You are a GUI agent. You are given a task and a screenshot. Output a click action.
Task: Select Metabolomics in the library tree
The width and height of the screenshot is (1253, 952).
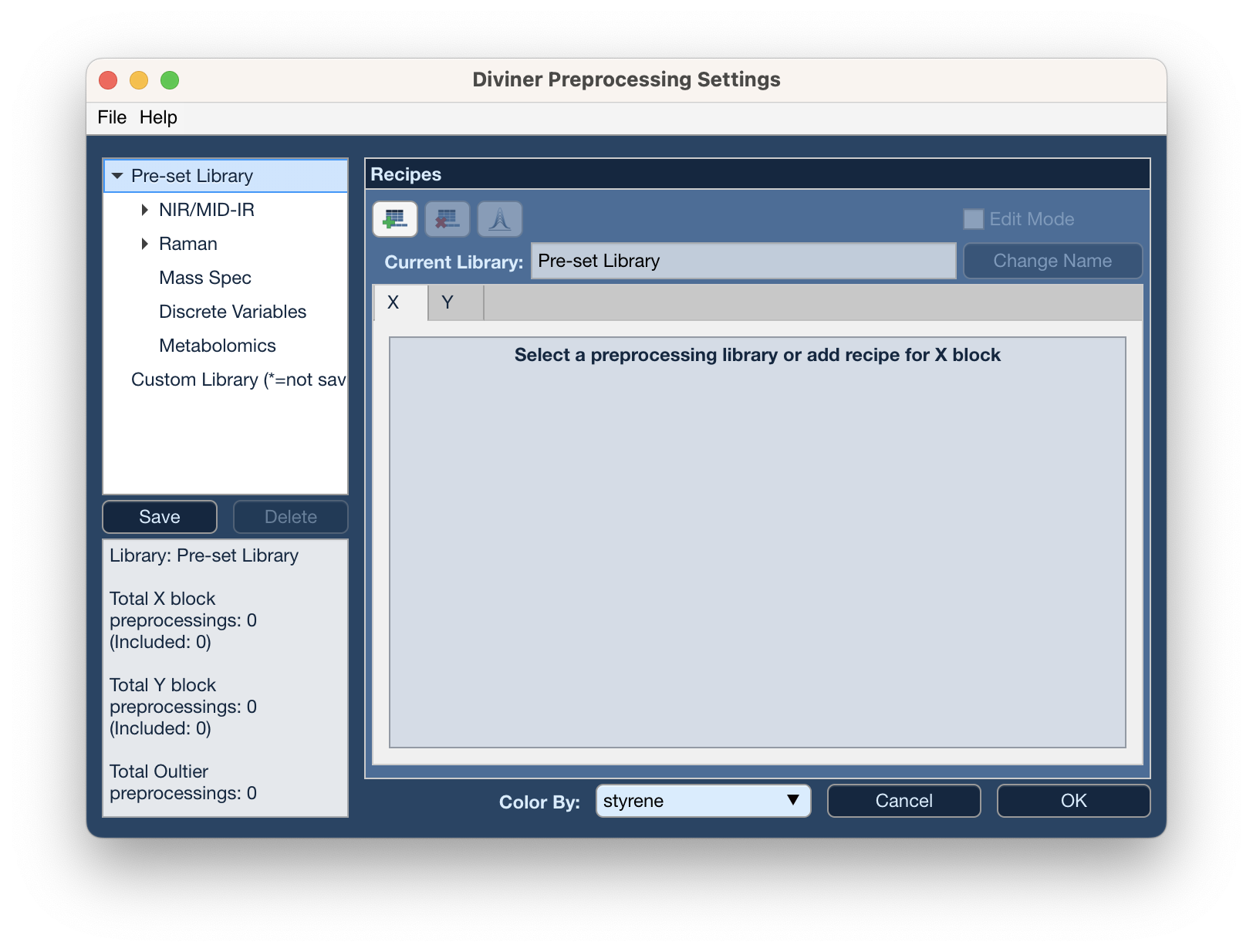[x=218, y=346]
